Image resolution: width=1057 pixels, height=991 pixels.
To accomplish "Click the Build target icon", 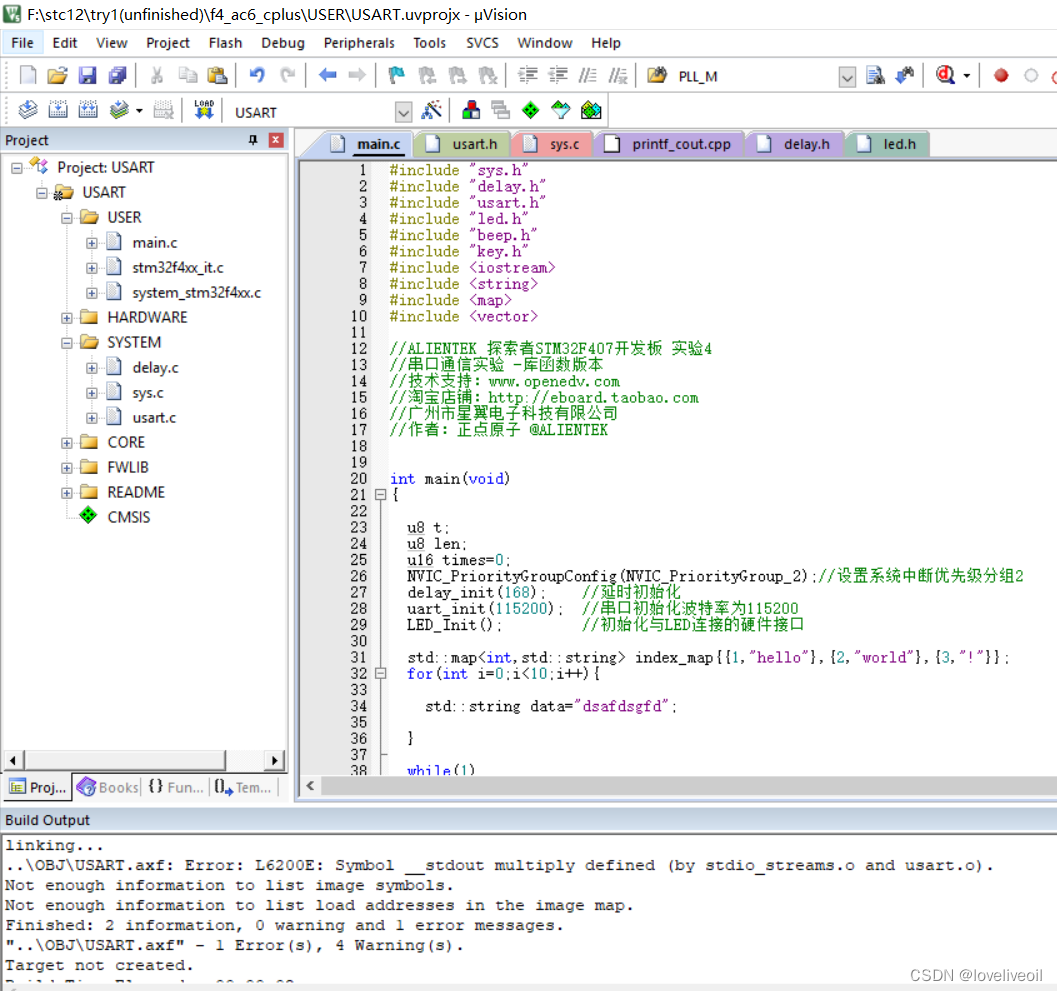I will coord(58,110).
